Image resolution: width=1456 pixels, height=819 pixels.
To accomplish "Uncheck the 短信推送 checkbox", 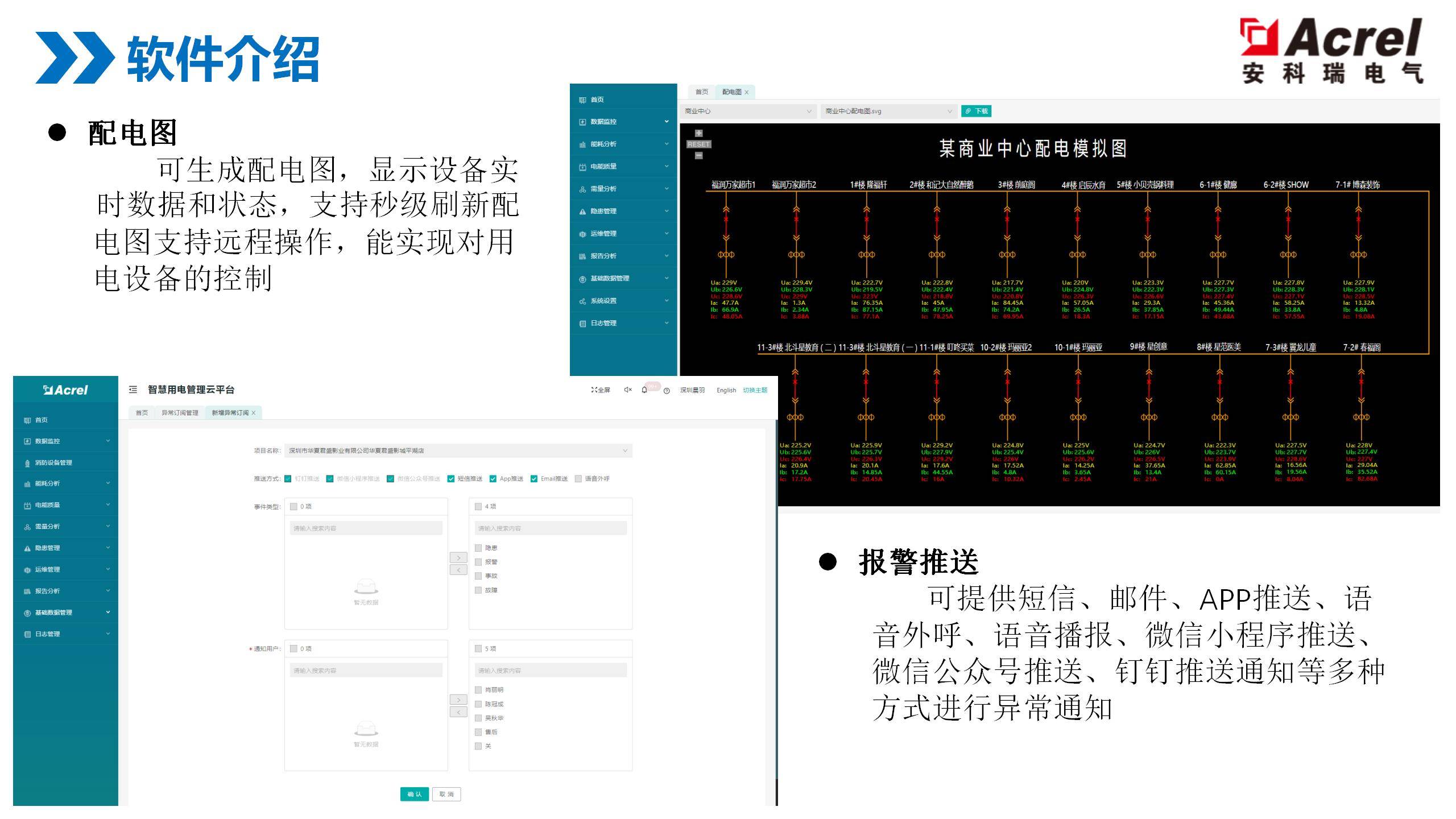I will coord(451,479).
